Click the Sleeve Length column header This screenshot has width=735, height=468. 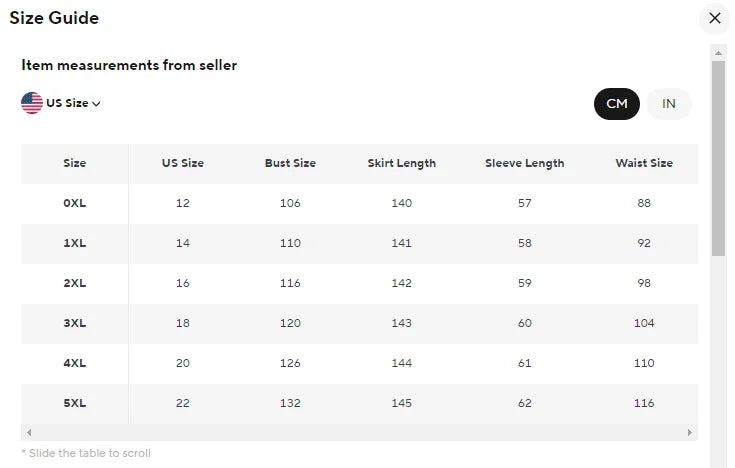[524, 163]
